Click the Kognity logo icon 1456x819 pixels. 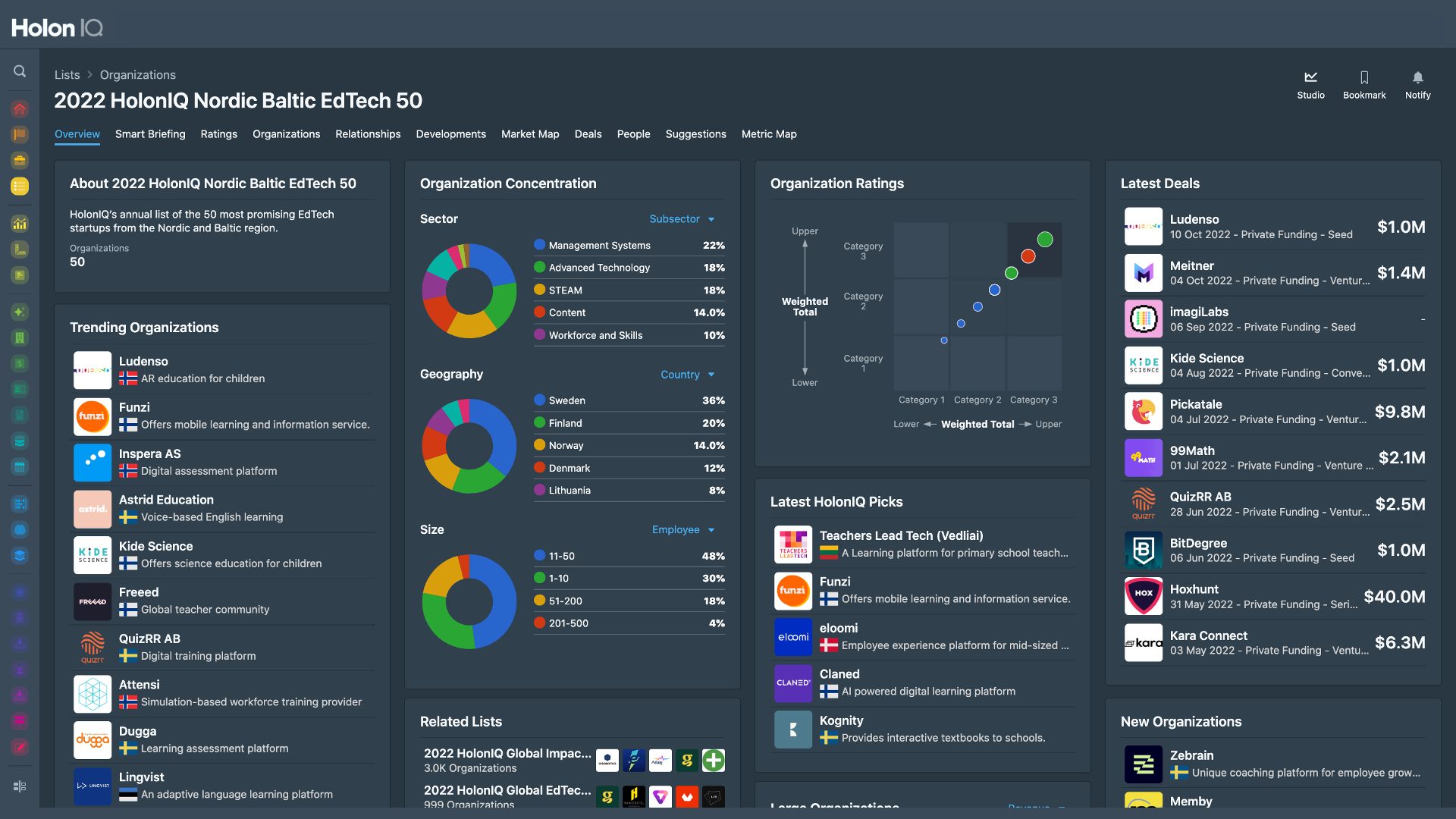point(793,730)
